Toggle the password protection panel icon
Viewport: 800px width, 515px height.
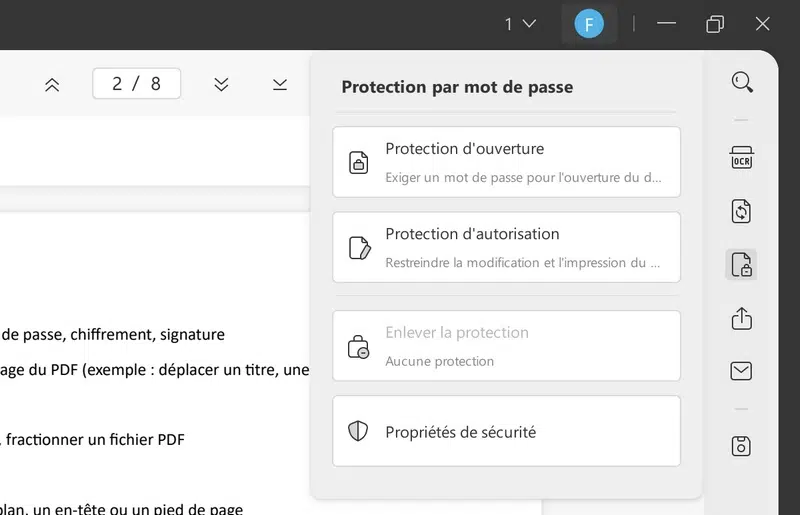coord(741,265)
